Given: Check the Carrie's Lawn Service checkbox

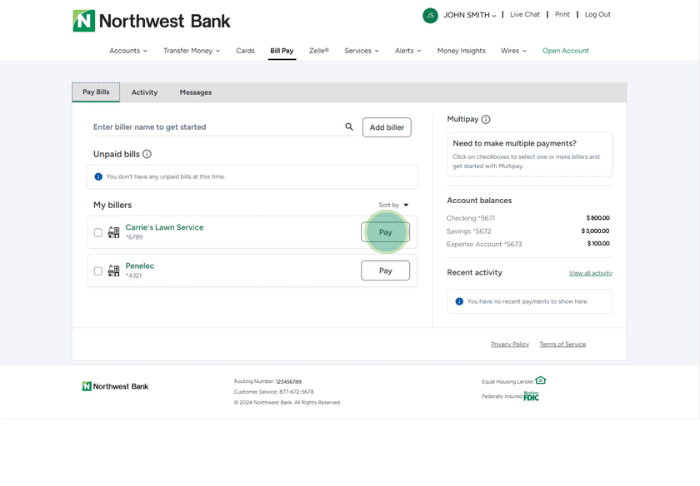Looking at the screenshot, I should (x=98, y=232).
